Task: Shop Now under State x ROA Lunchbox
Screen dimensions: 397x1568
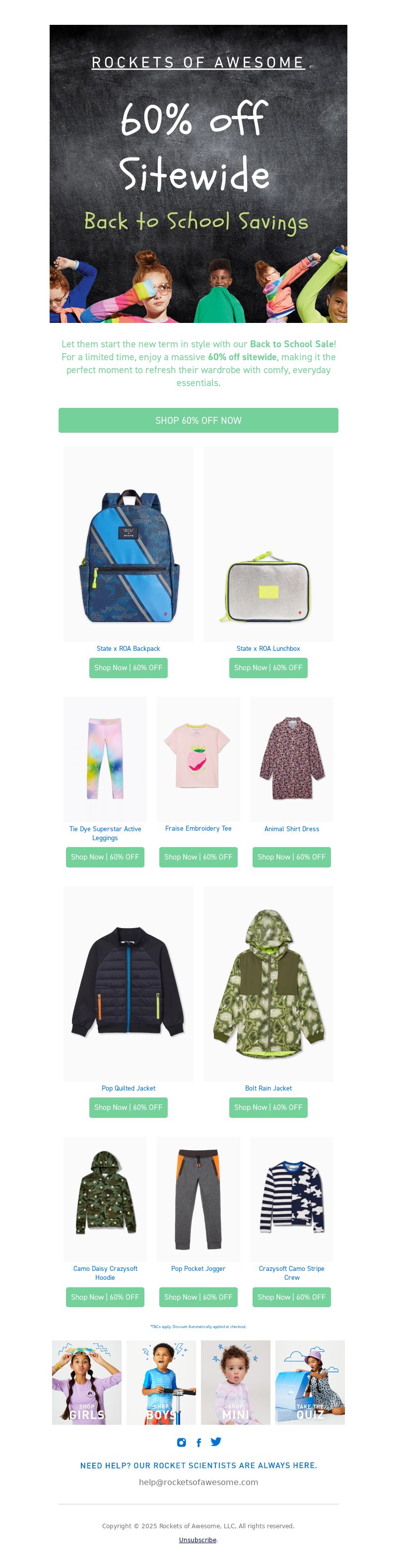Action: [268, 668]
